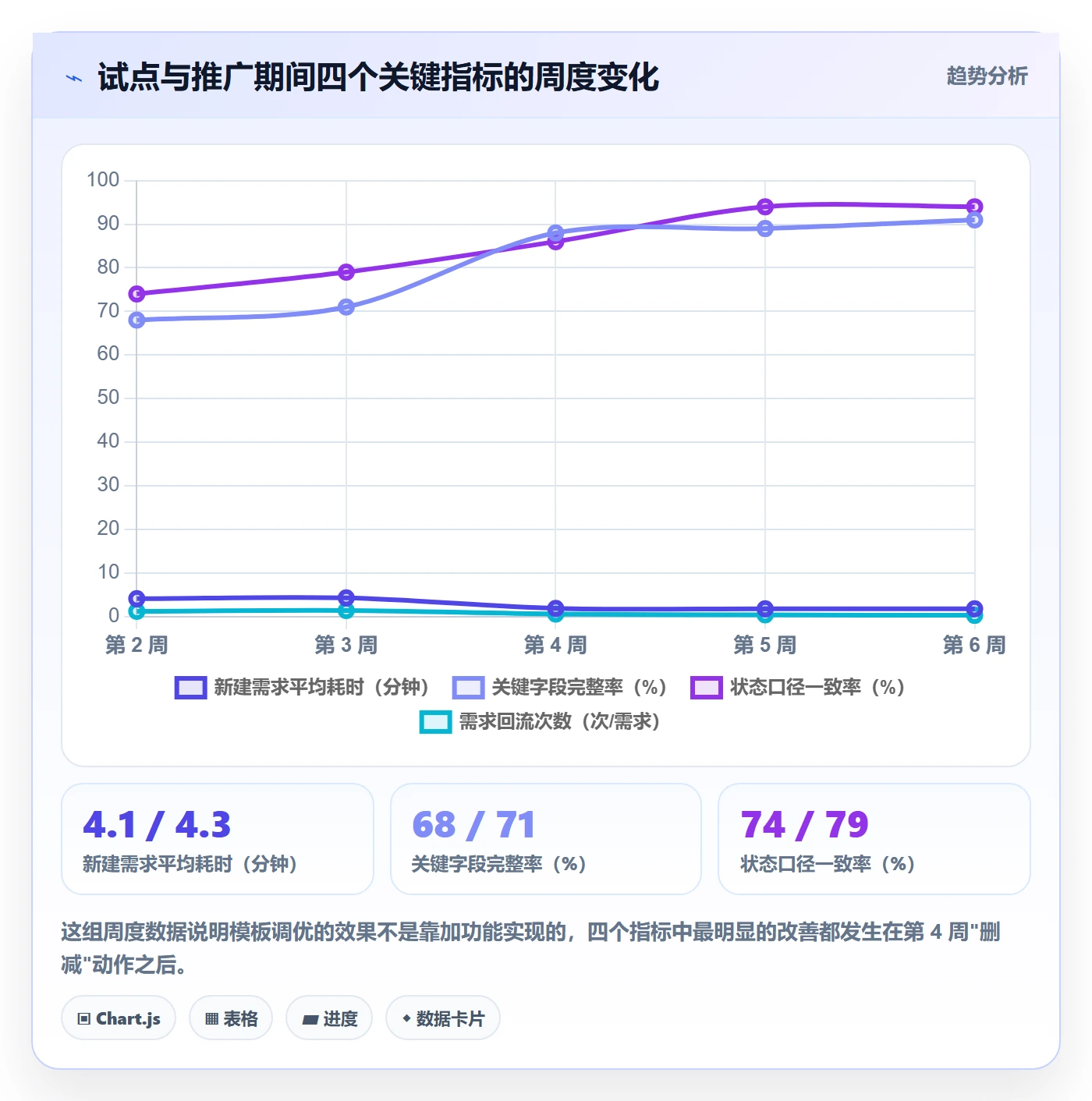Click the light blue data point at 第 5 周 (89)
This screenshot has height=1101, width=1092.
tap(765, 228)
